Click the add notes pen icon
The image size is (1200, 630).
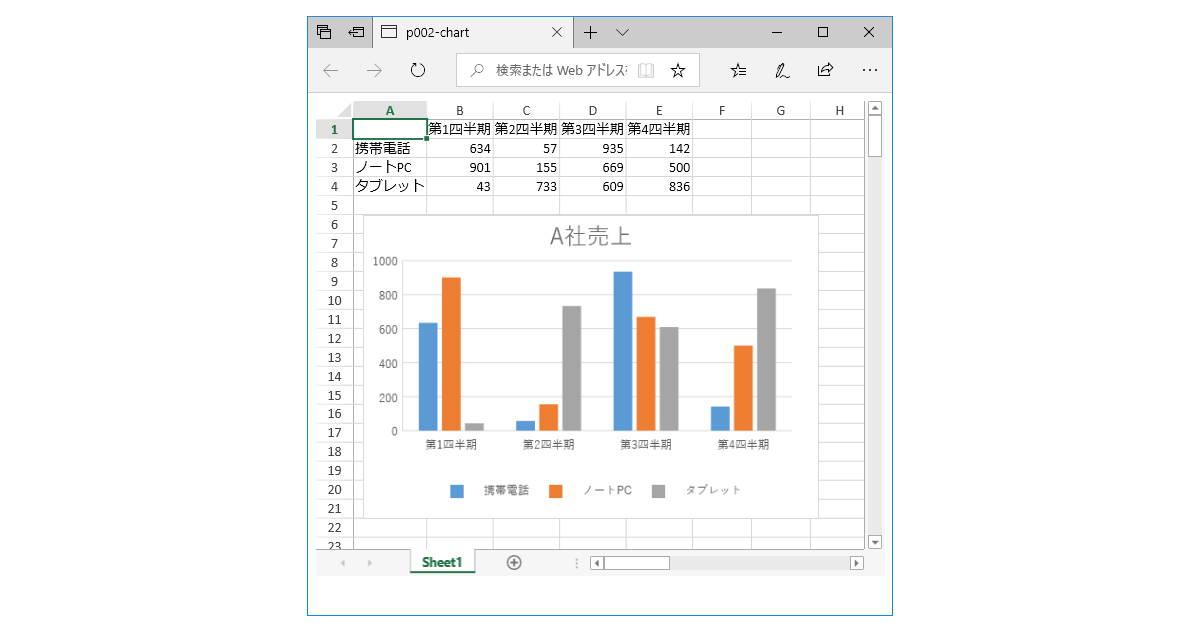783,70
